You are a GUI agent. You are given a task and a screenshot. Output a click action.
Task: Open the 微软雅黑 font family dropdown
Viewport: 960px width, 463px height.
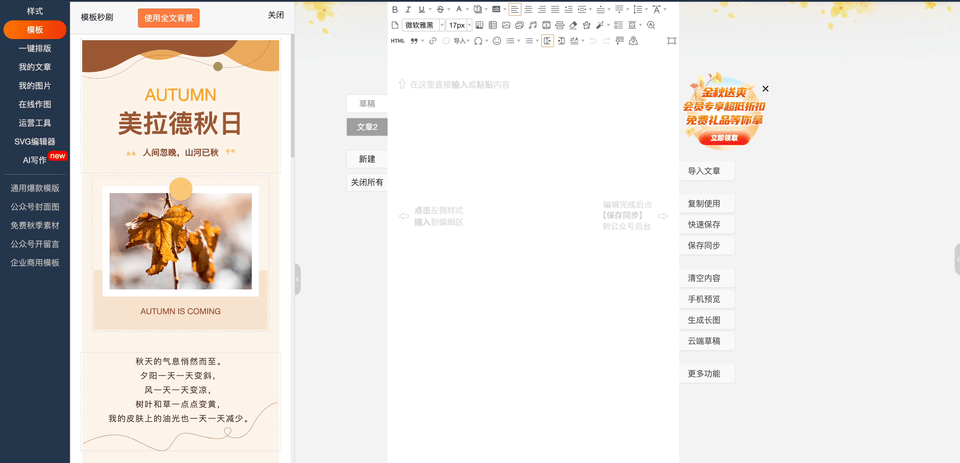coord(424,25)
